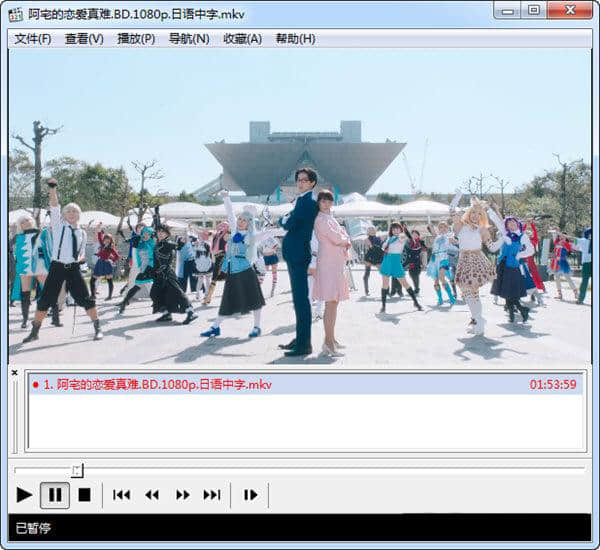Open the 帮助(H) help menu
Viewport: 600px width, 550px height.
click(295, 39)
